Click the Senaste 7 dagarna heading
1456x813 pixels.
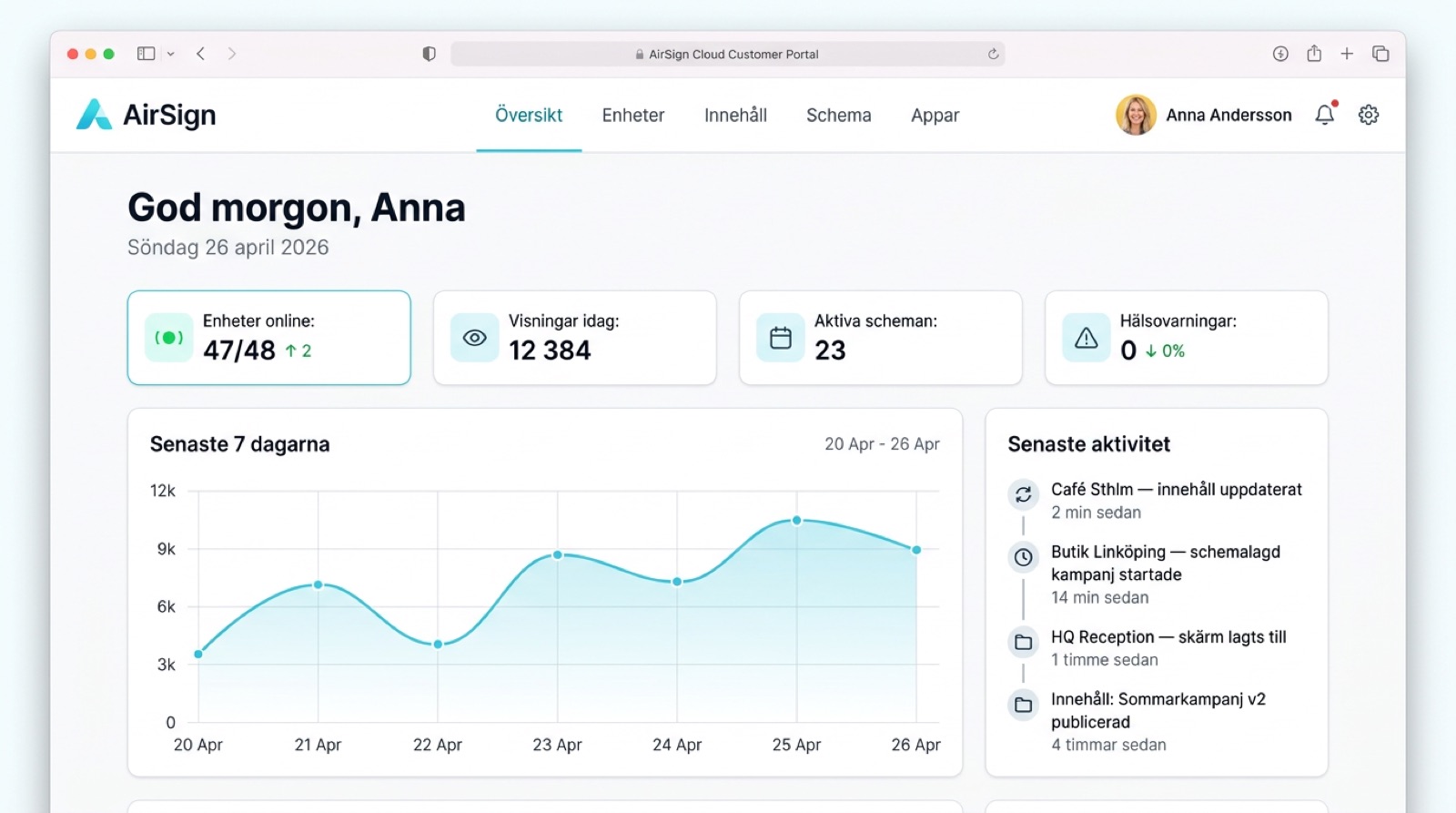[x=240, y=444]
